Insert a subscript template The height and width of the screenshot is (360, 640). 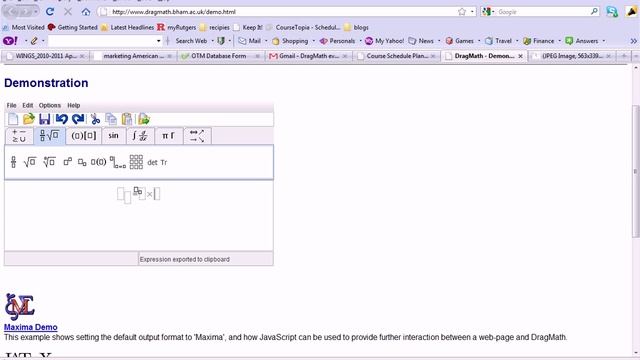(x=82, y=162)
